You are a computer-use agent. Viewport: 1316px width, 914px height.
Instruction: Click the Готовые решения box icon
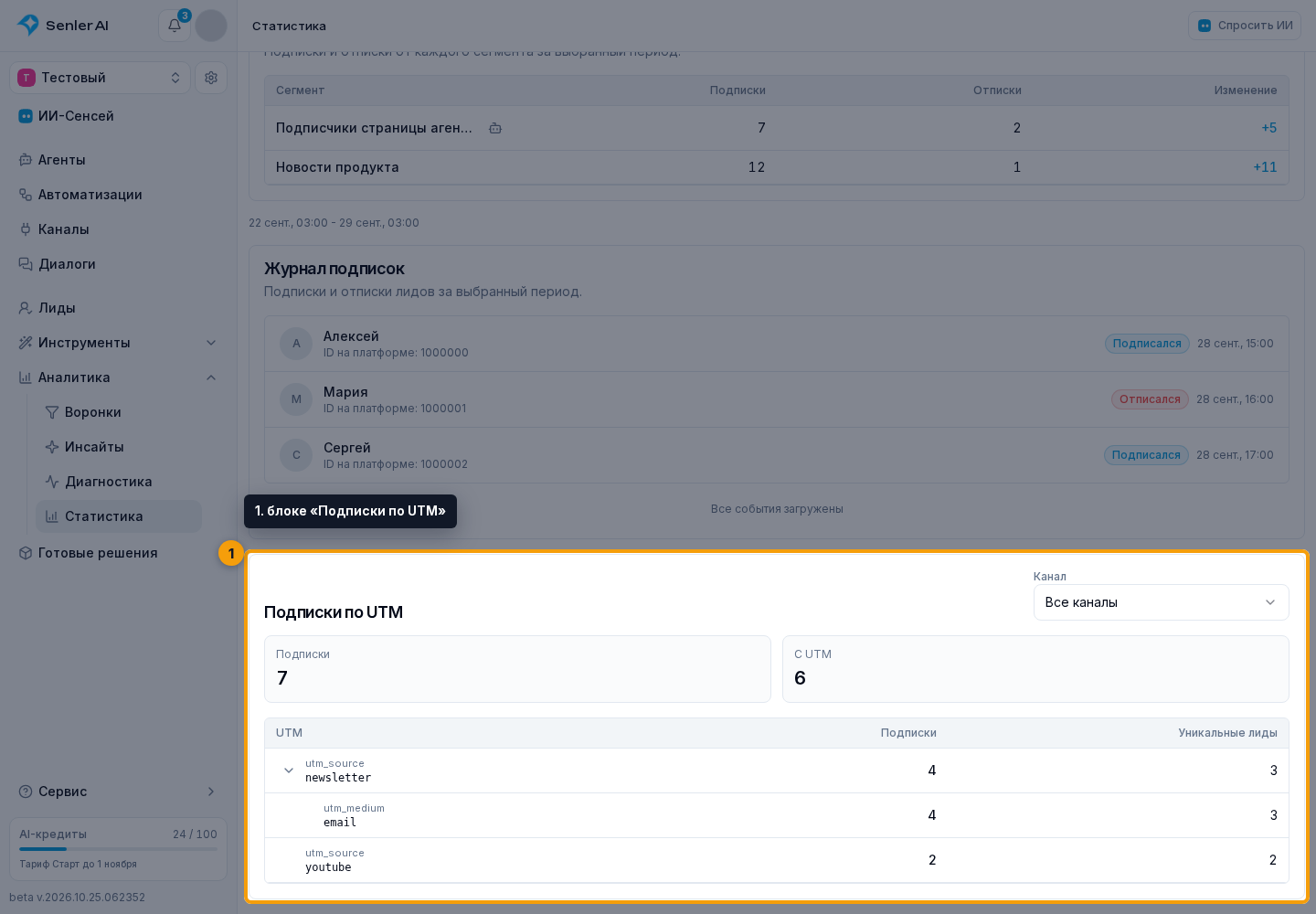26,553
